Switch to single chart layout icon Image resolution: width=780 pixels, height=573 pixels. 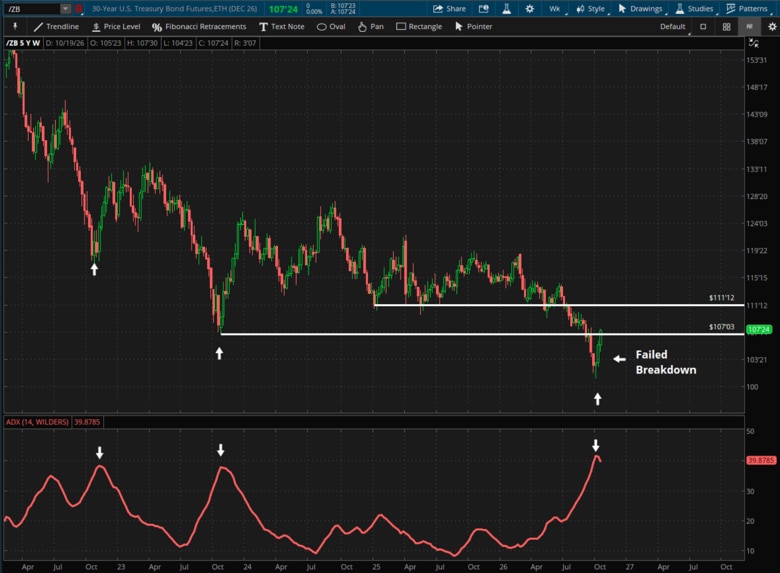tap(703, 27)
